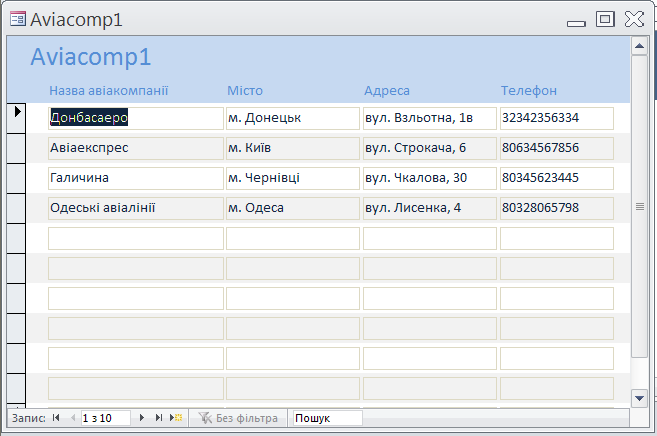Image resolution: width=657 pixels, height=436 pixels.
Task: Click the city field 'м. Чернівці'
Action: (293, 178)
